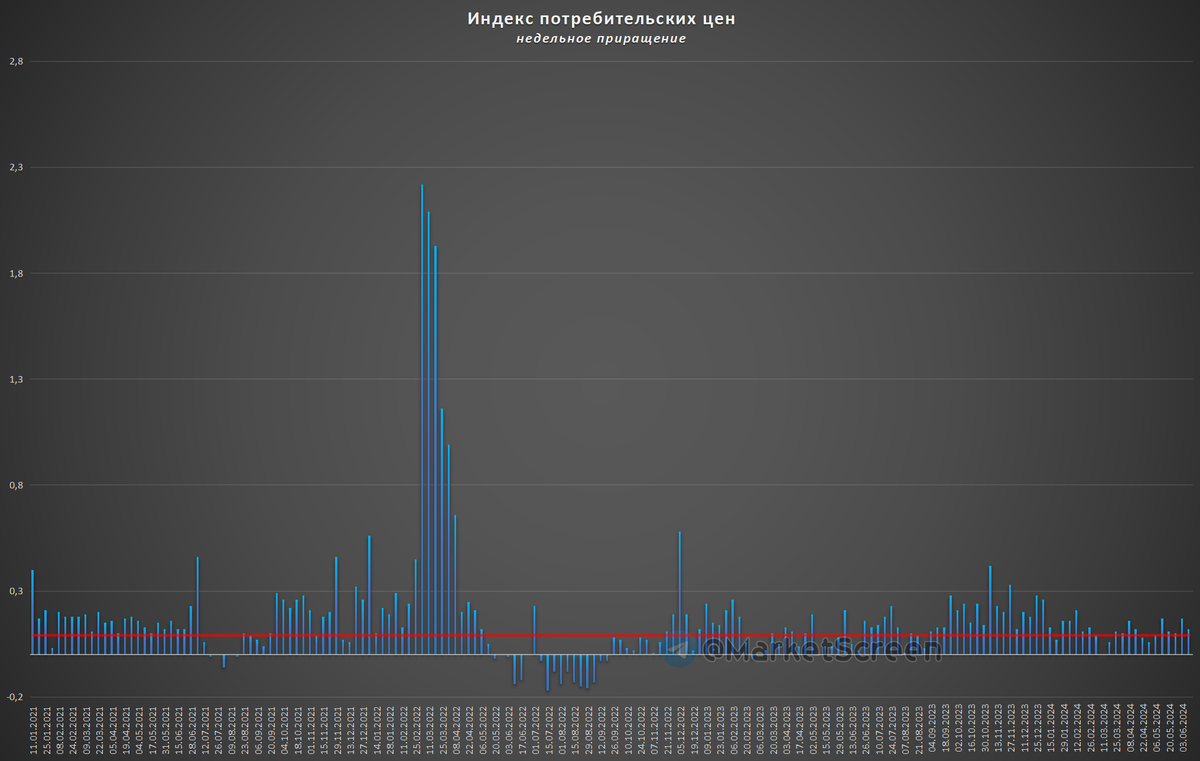Select the y-axis label 1,3

(16, 380)
